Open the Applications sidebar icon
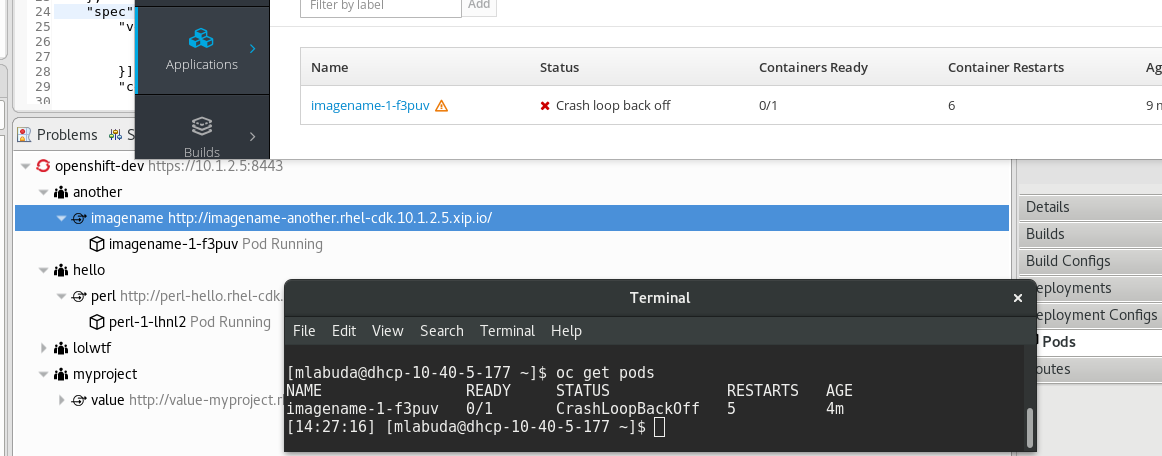This screenshot has width=1162, height=456. point(202,39)
